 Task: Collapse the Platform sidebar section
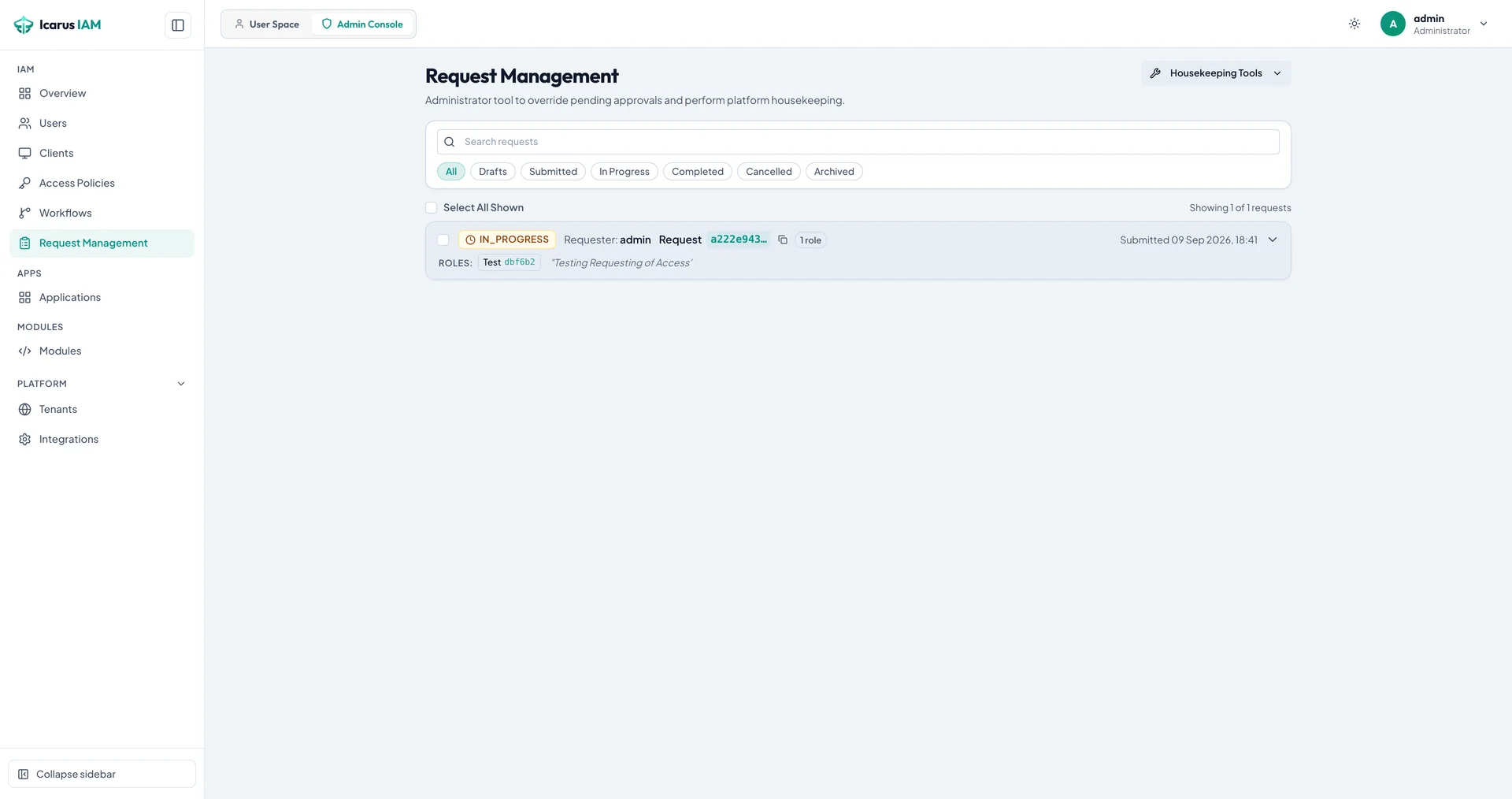click(x=181, y=384)
